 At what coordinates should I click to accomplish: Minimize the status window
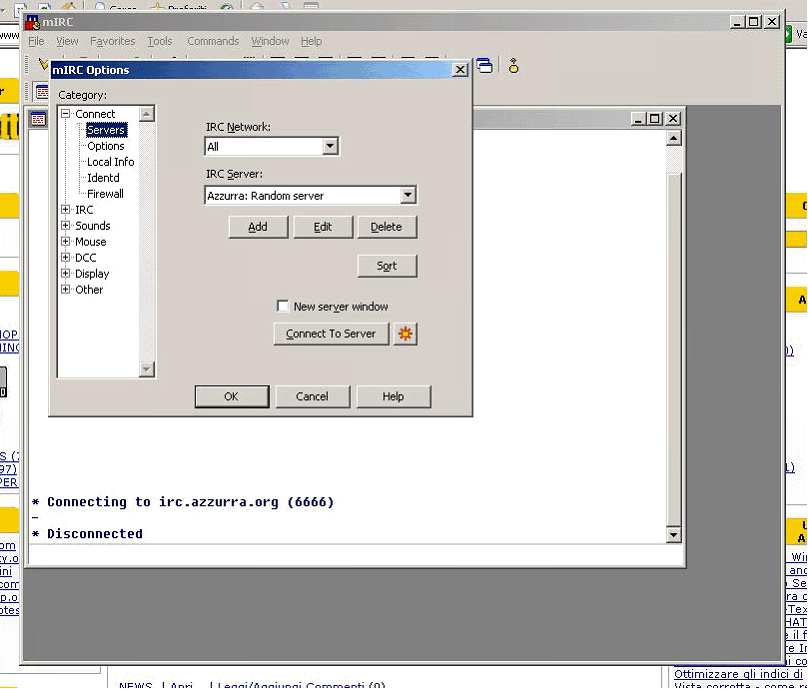pyautogui.click(x=638, y=119)
